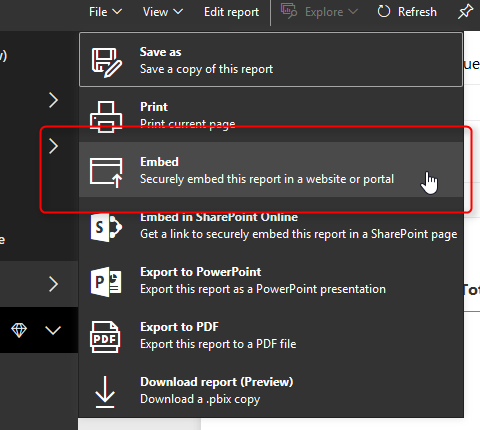
Task: Select Export to PDF
Action: (271, 335)
